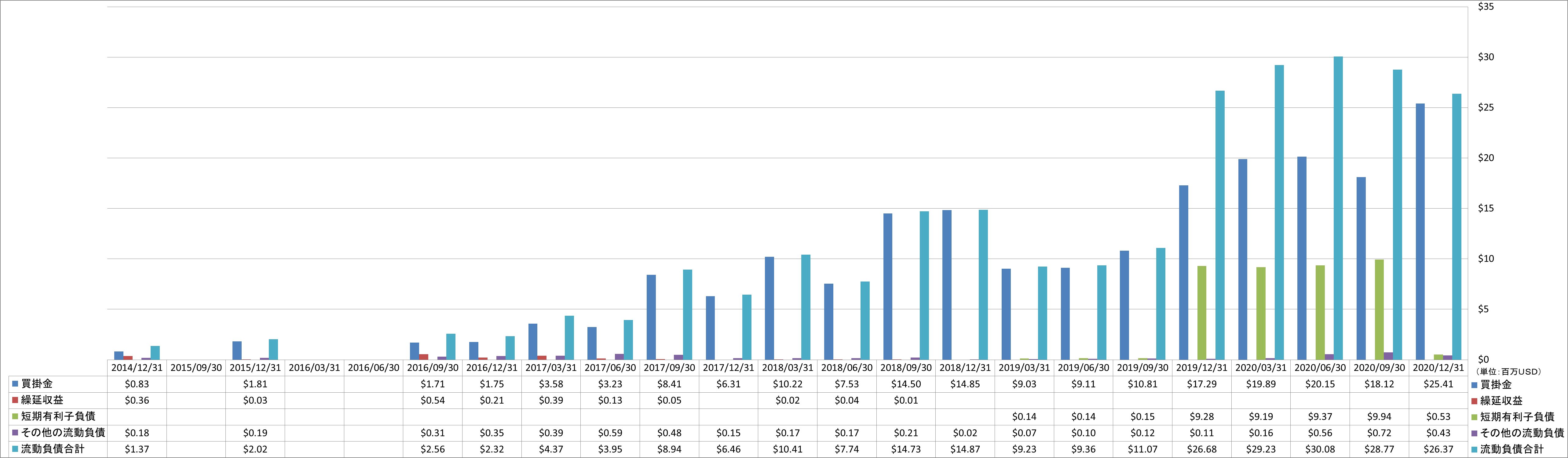Click the blue 買掛金 swatch in the table row header
1568x458 pixels.
[x=15, y=384]
